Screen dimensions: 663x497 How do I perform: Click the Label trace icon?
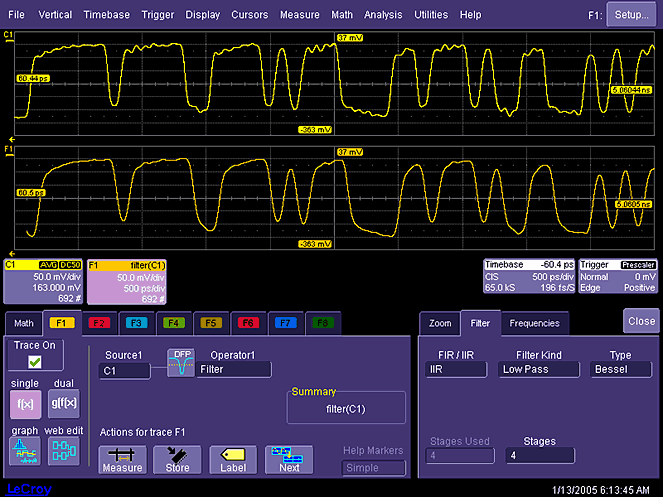pyautogui.click(x=233, y=459)
